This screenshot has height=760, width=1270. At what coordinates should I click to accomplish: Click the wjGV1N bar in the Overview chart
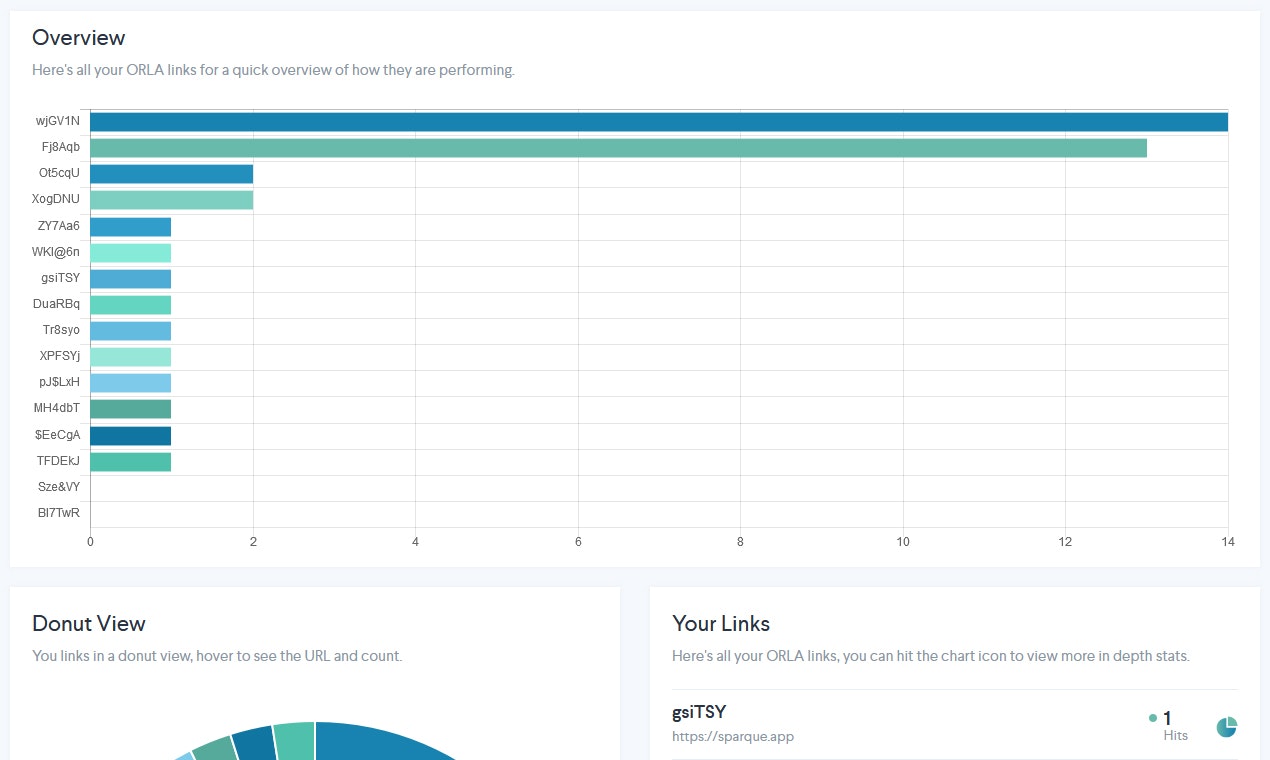(x=659, y=122)
